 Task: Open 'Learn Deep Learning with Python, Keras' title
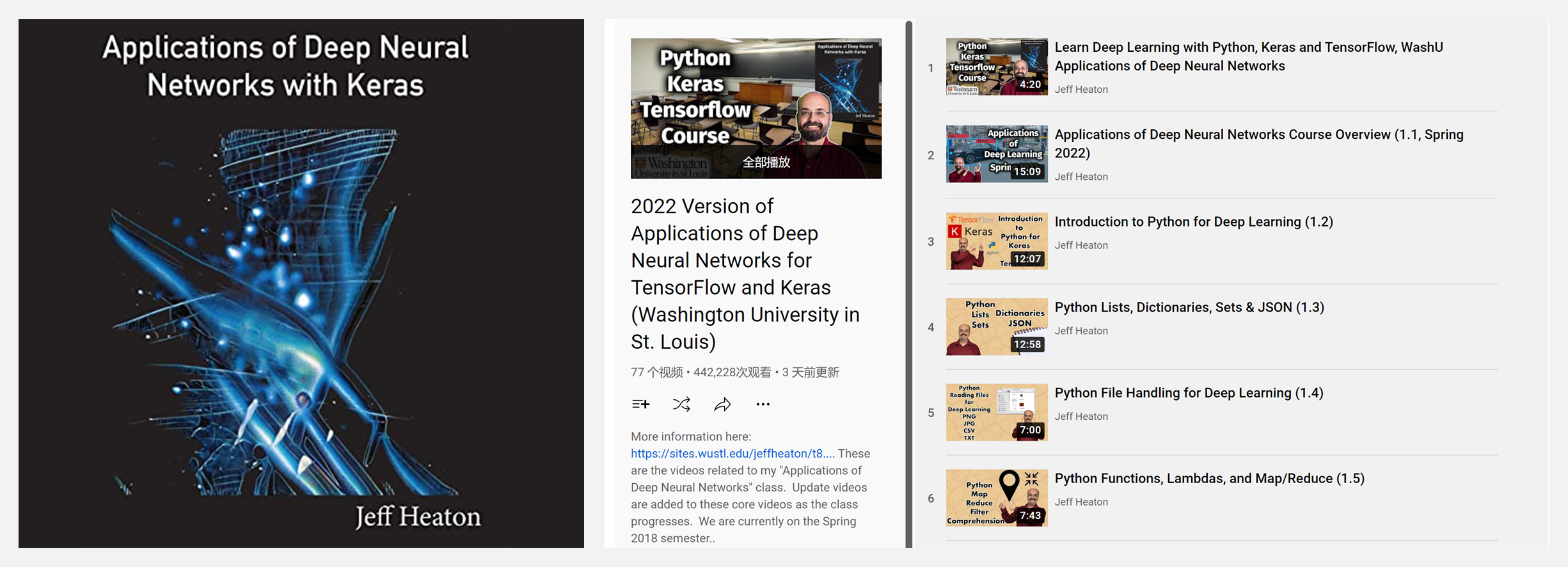pyautogui.click(x=1248, y=56)
